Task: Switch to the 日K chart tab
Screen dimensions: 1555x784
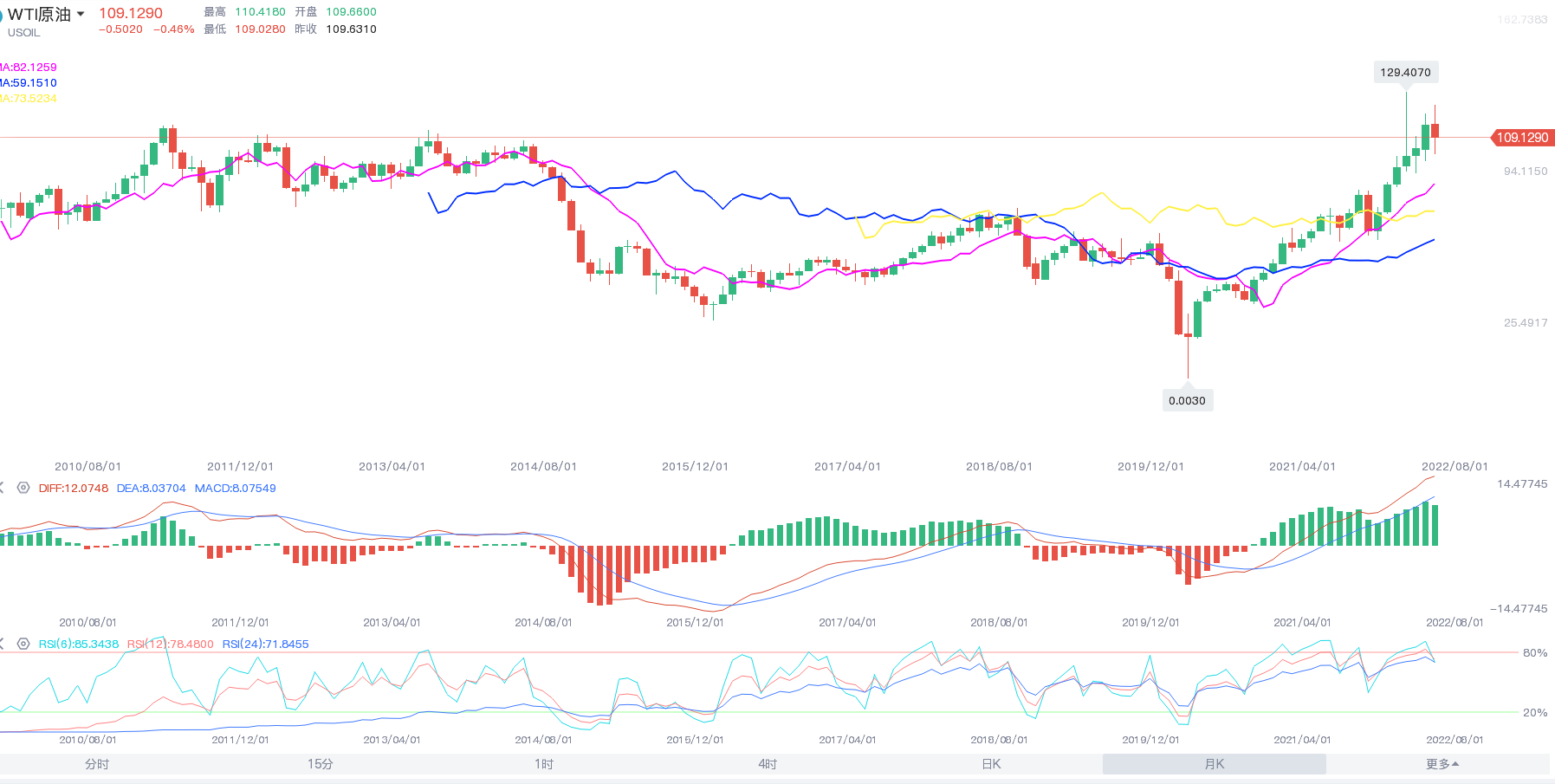Action: click(991, 764)
